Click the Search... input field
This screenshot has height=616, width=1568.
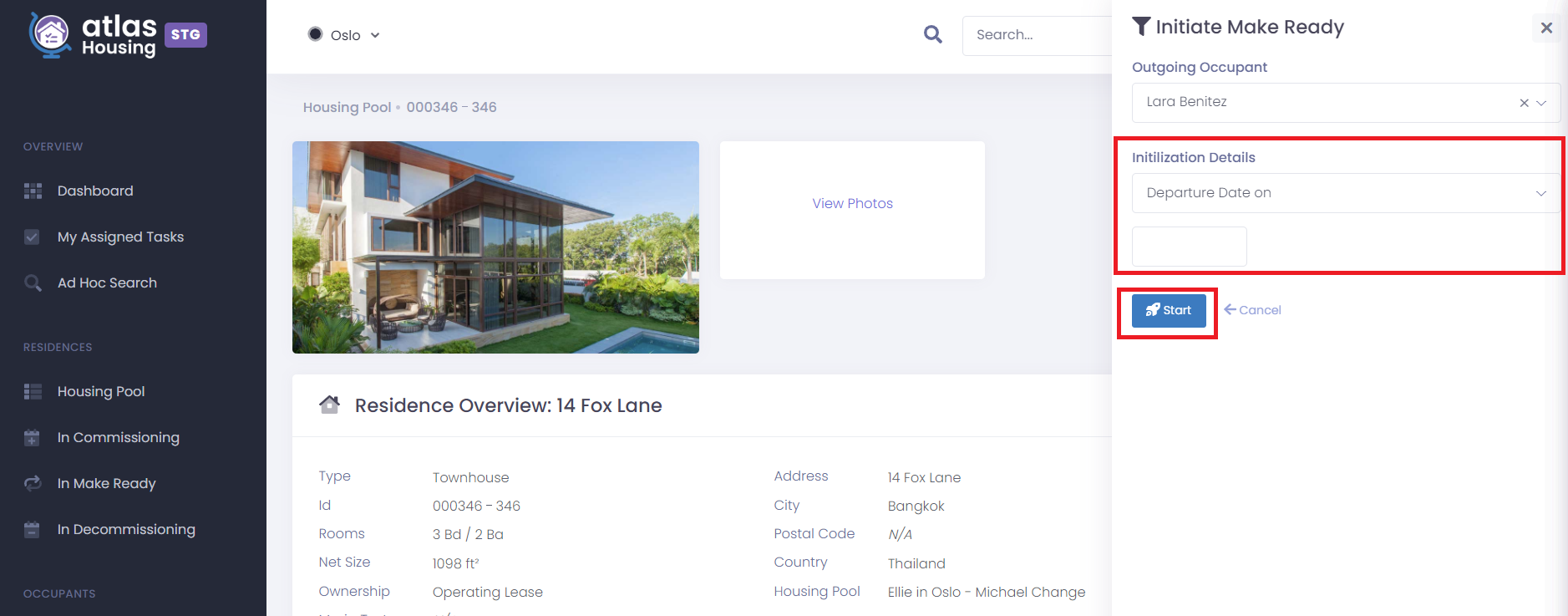coord(1037,35)
